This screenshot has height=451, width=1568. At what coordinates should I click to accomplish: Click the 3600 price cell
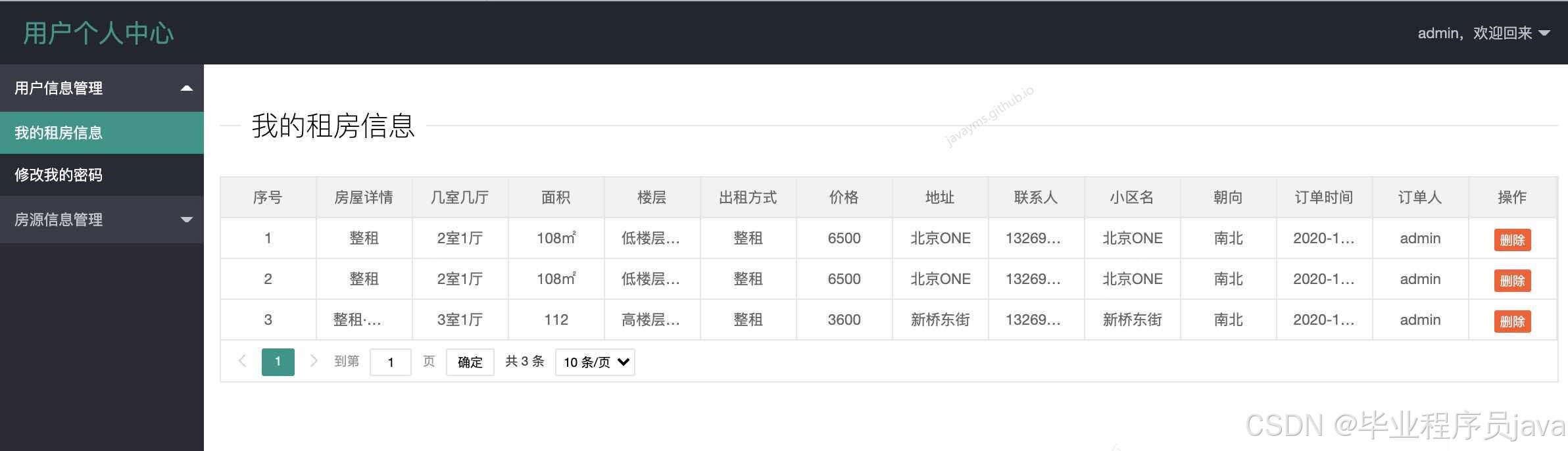point(844,320)
